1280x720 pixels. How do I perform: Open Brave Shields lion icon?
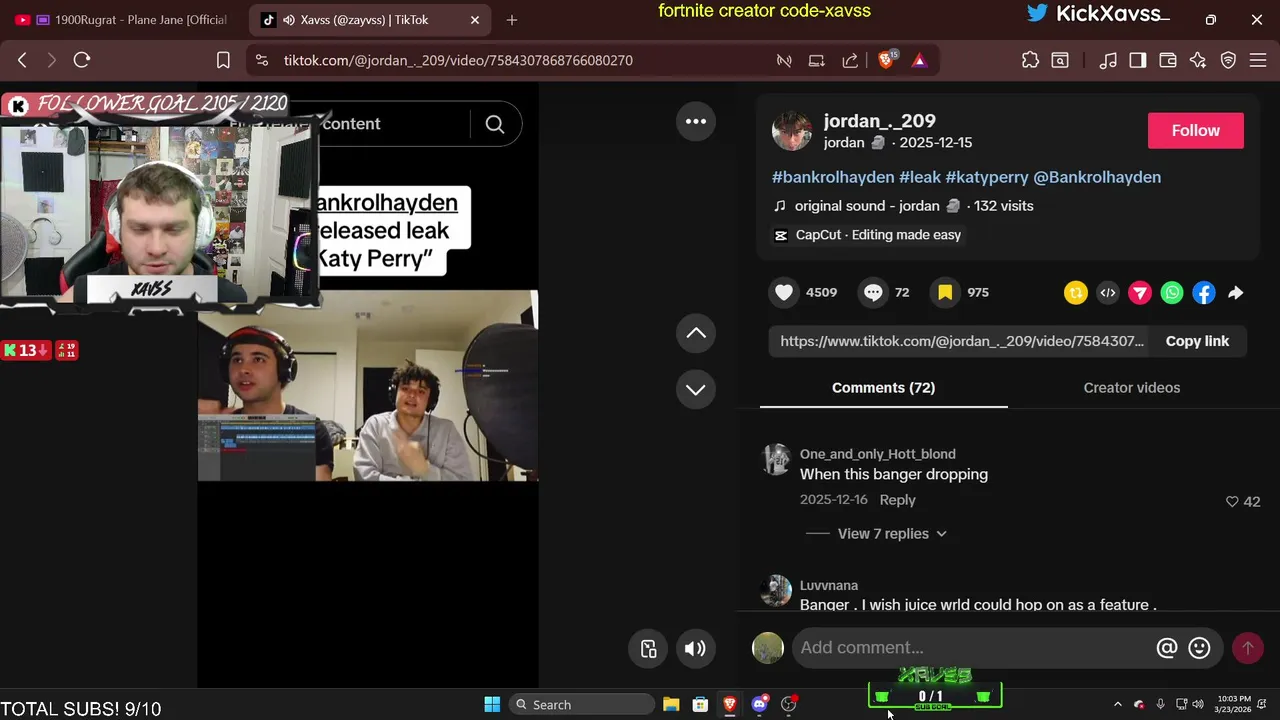pos(886,61)
